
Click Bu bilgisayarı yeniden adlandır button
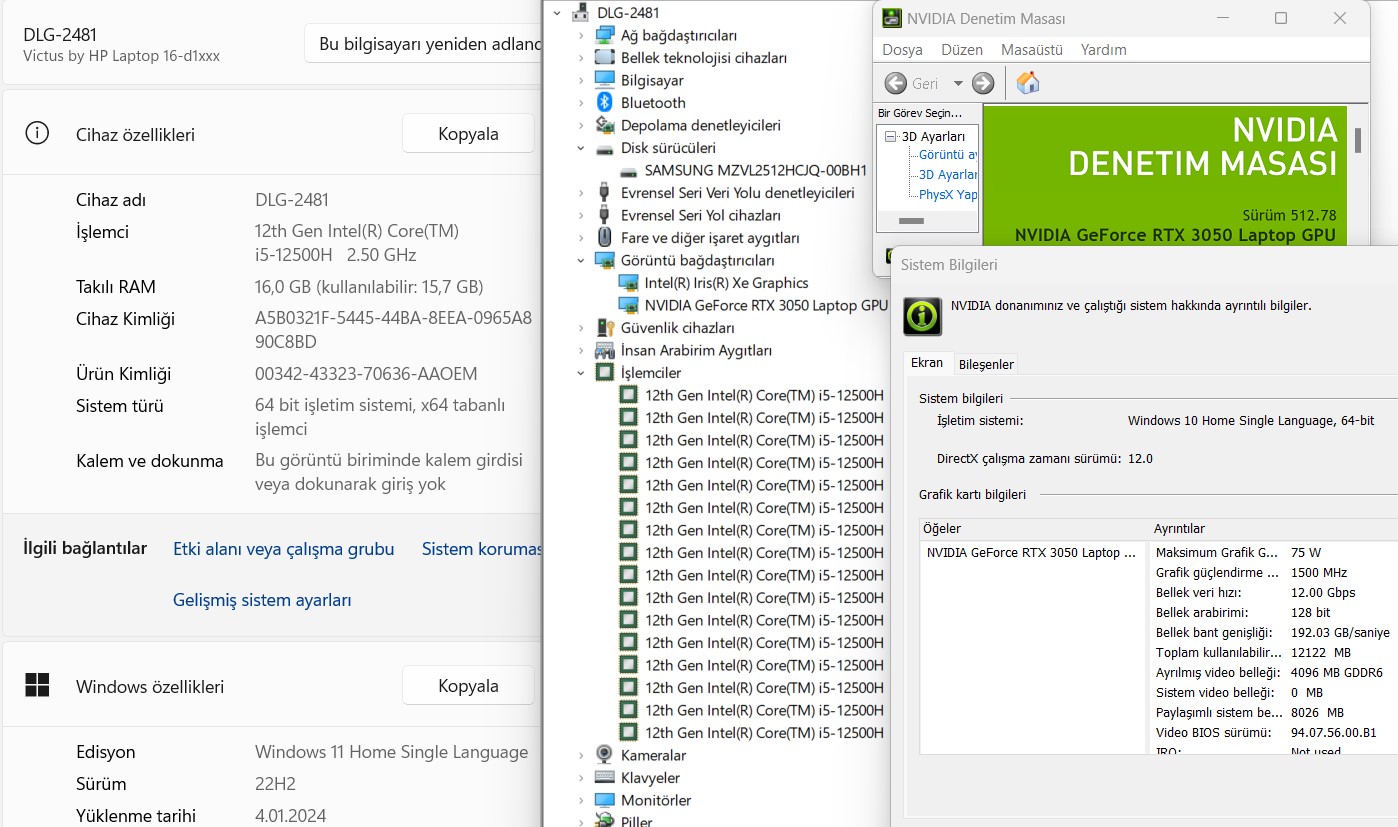coord(423,44)
